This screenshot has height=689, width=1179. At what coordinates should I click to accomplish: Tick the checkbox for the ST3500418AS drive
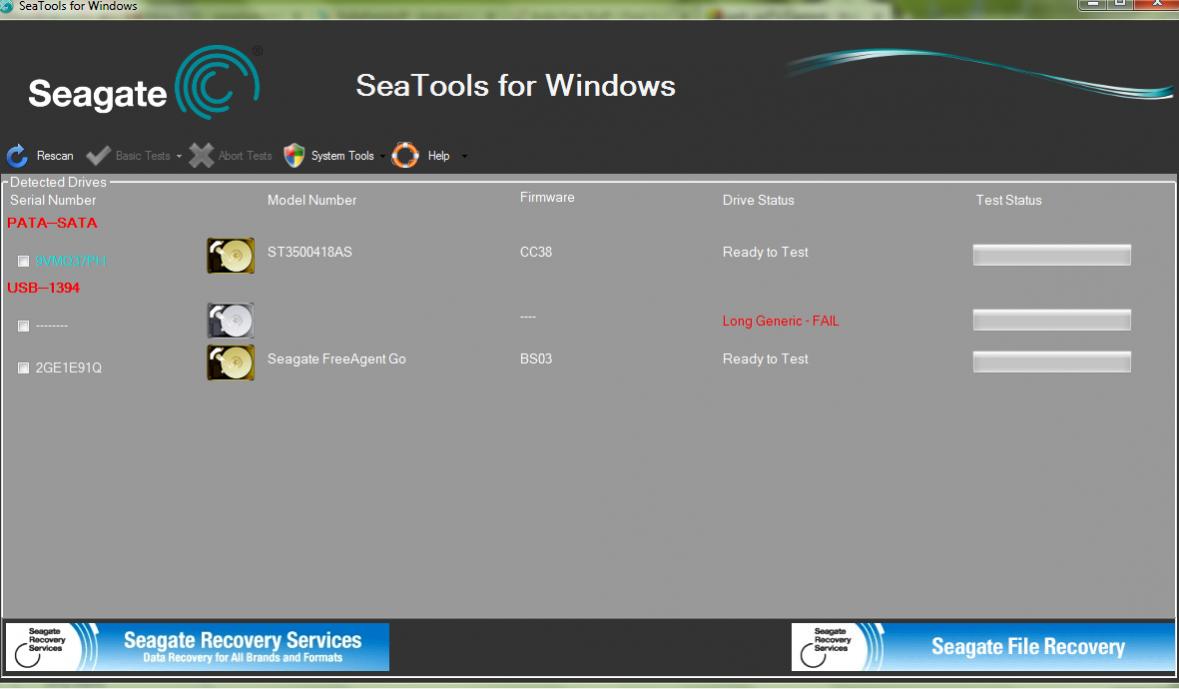point(23,261)
